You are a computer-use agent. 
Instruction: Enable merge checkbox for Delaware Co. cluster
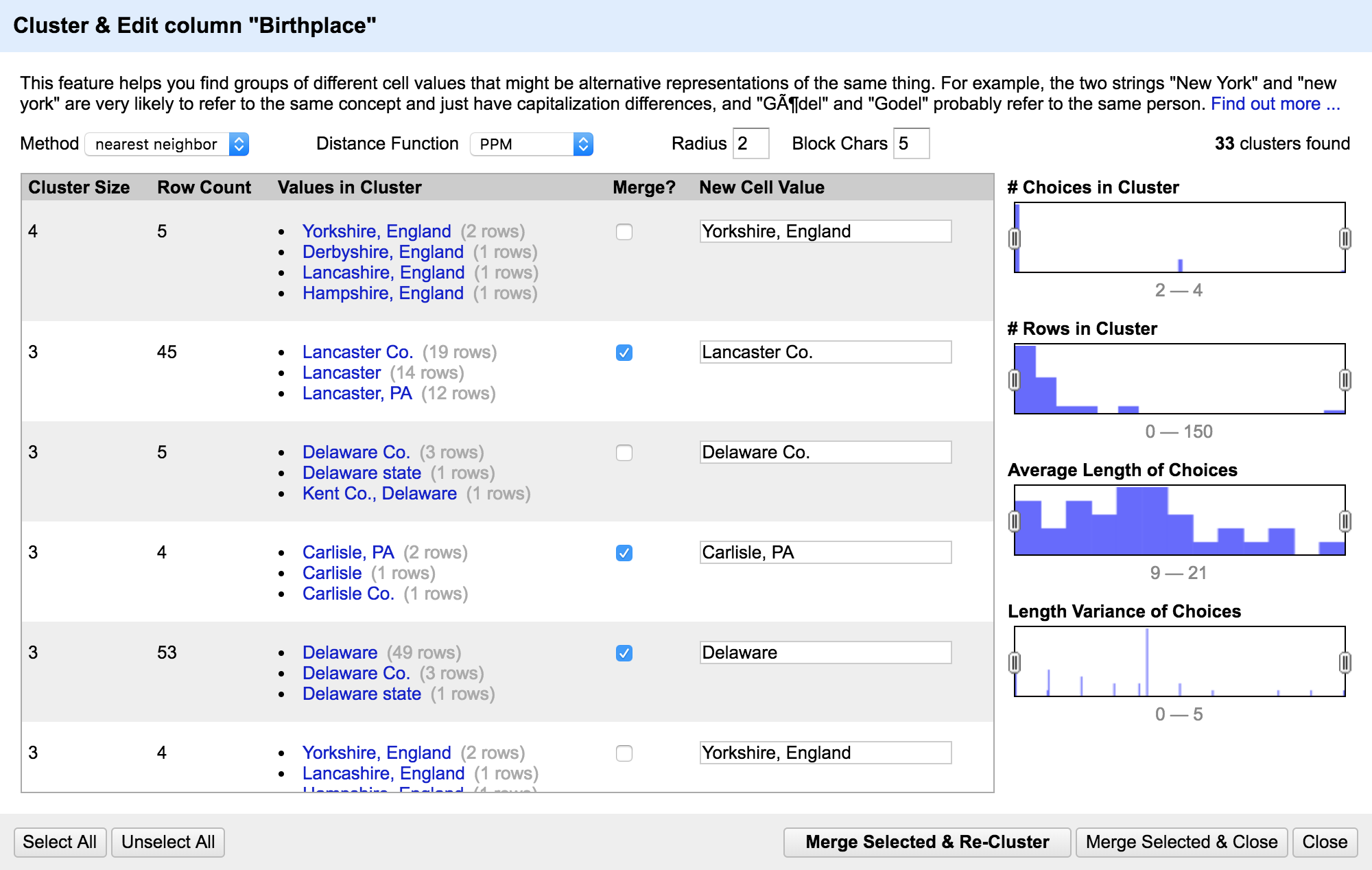(624, 453)
